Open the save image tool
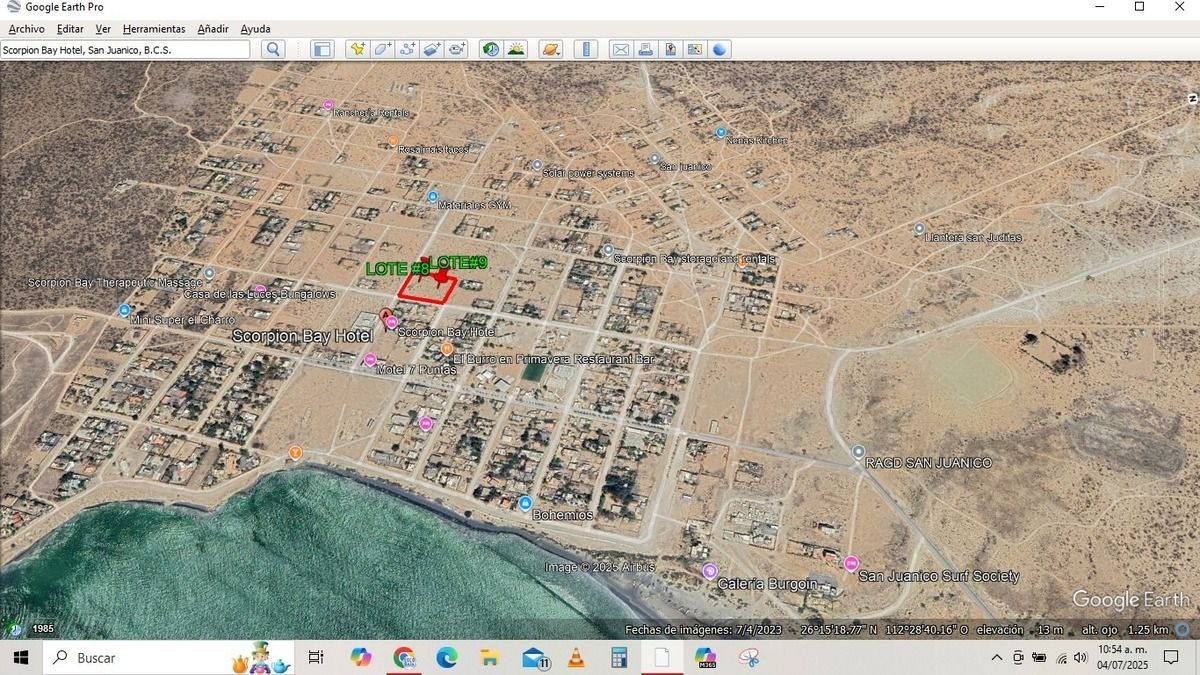The height and width of the screenshot is (675, 1200). [670, 49]
